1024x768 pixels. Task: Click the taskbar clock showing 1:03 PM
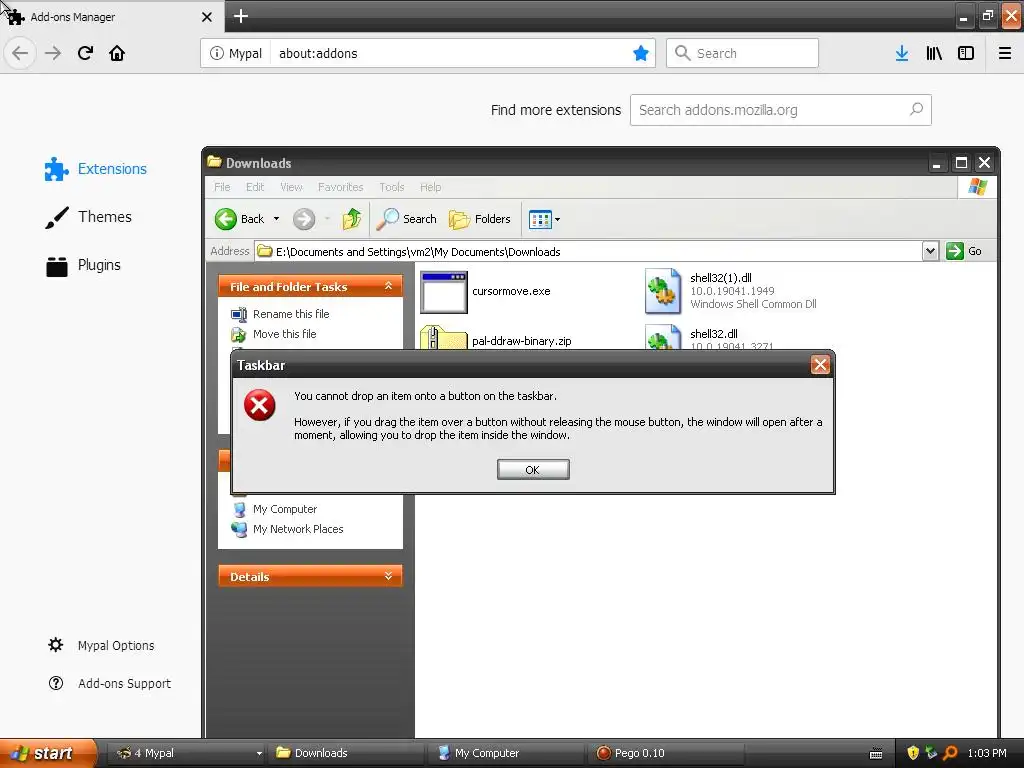coord(987,753)
